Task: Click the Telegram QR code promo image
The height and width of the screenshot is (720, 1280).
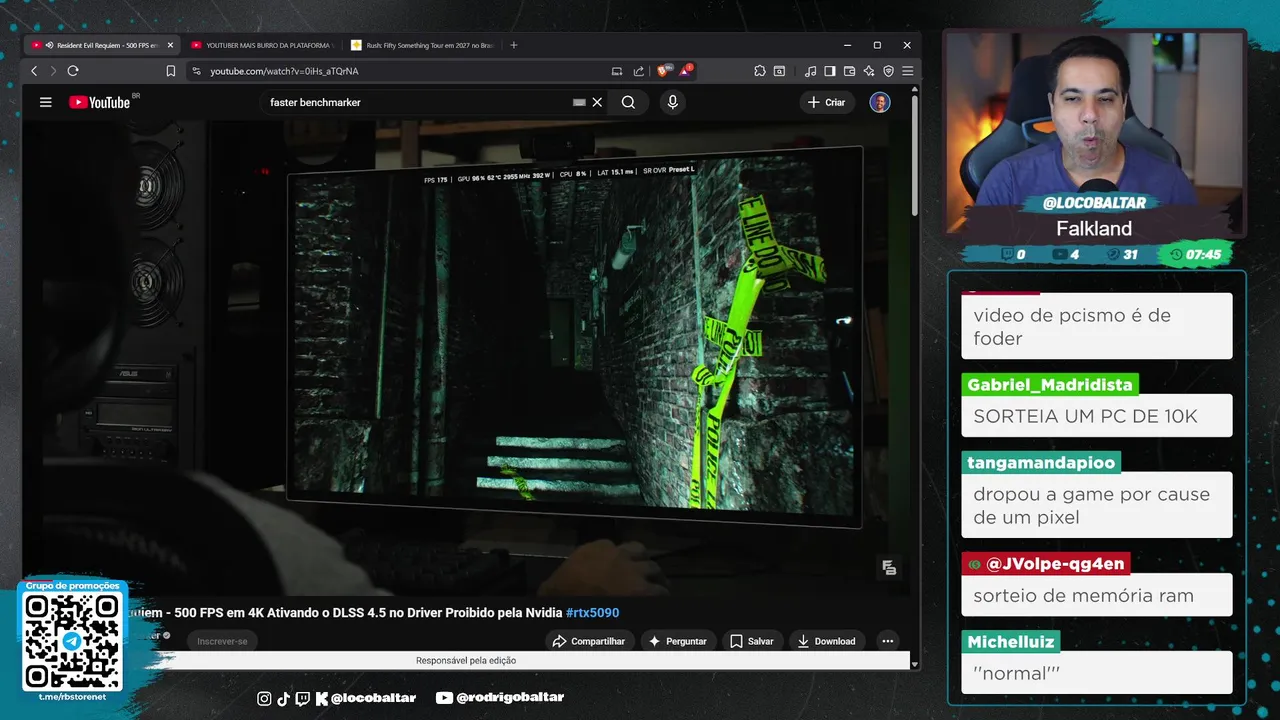Action: point(72,642)
